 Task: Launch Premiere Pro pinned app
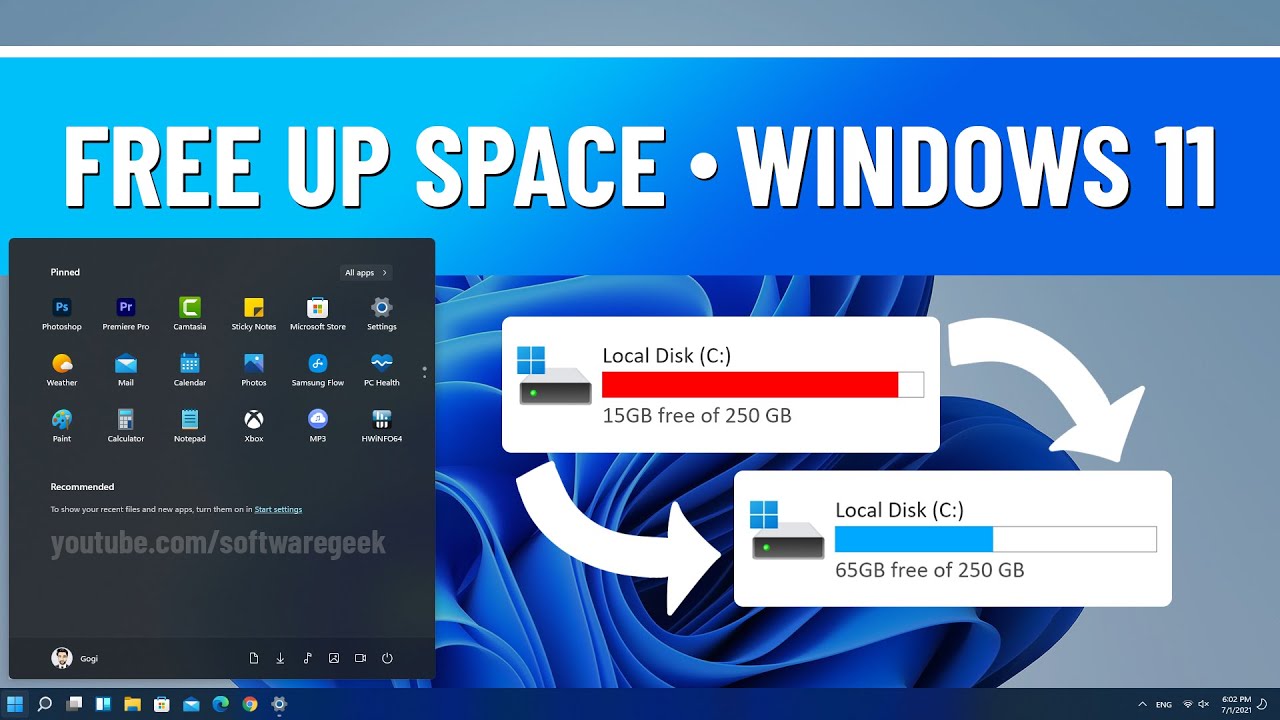pos(126,313)
